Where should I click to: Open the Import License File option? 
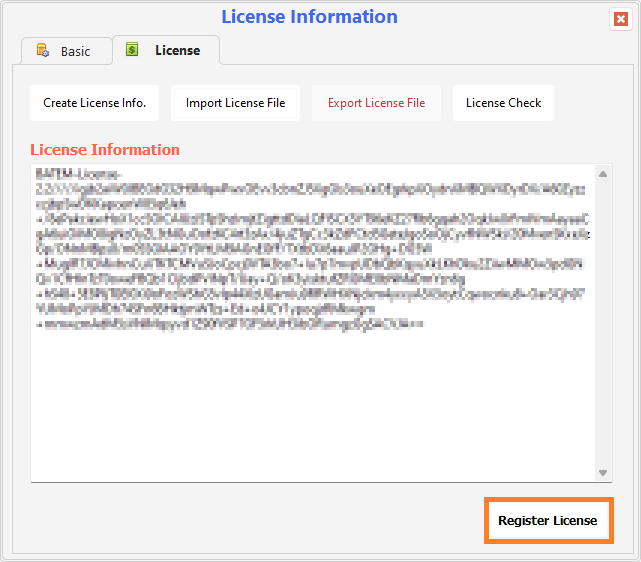tap(235, 103)
